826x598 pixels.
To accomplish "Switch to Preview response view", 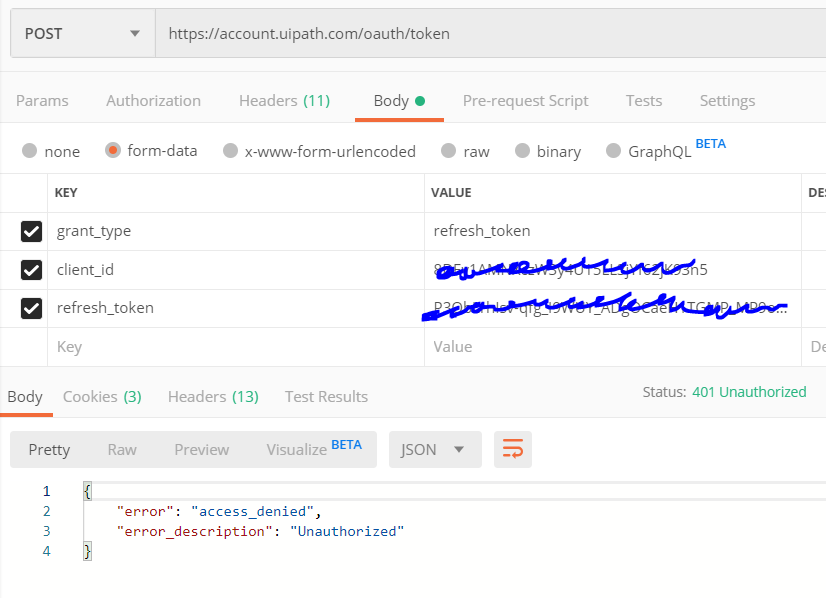I will (201, 449).
